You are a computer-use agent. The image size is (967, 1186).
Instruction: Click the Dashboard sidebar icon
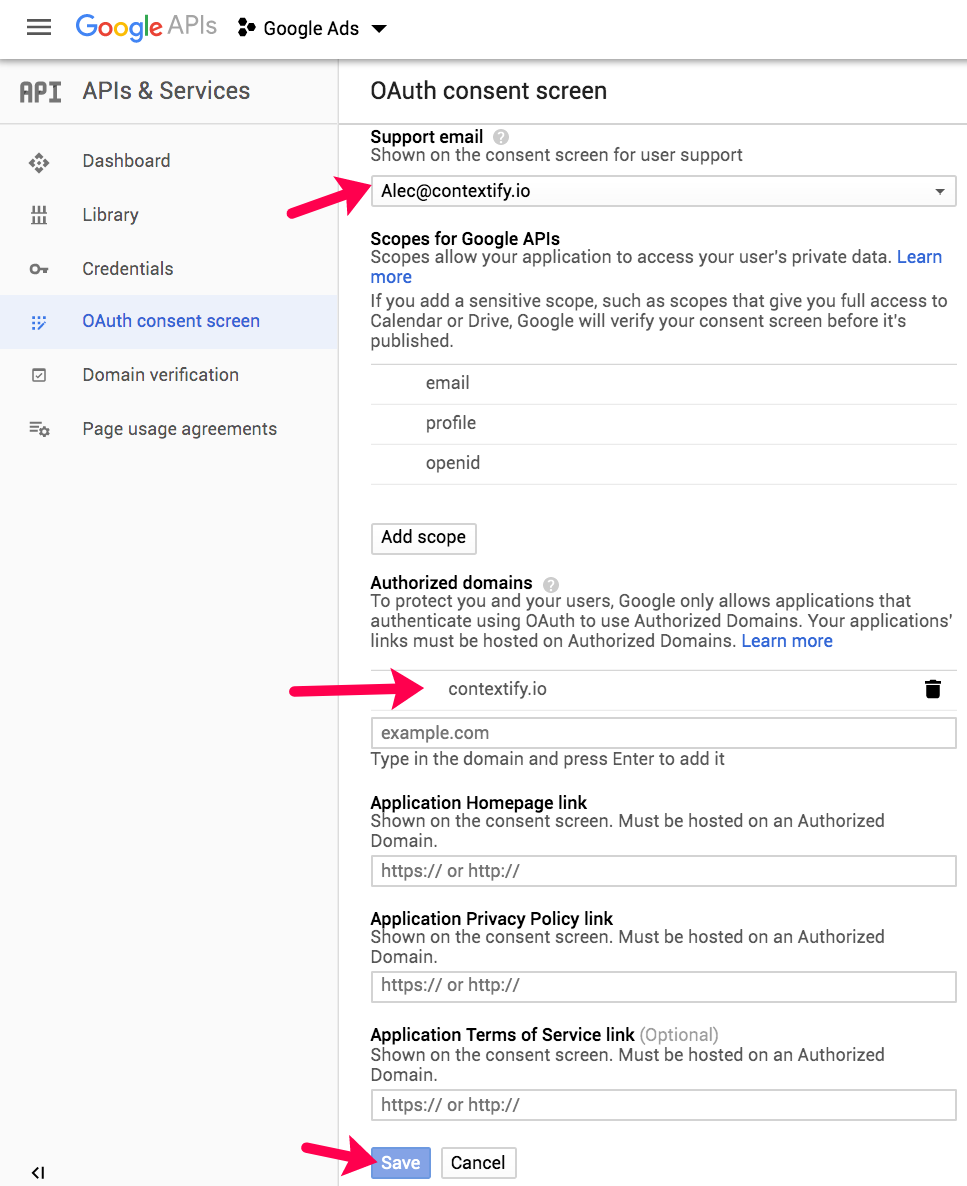[39, 162]
